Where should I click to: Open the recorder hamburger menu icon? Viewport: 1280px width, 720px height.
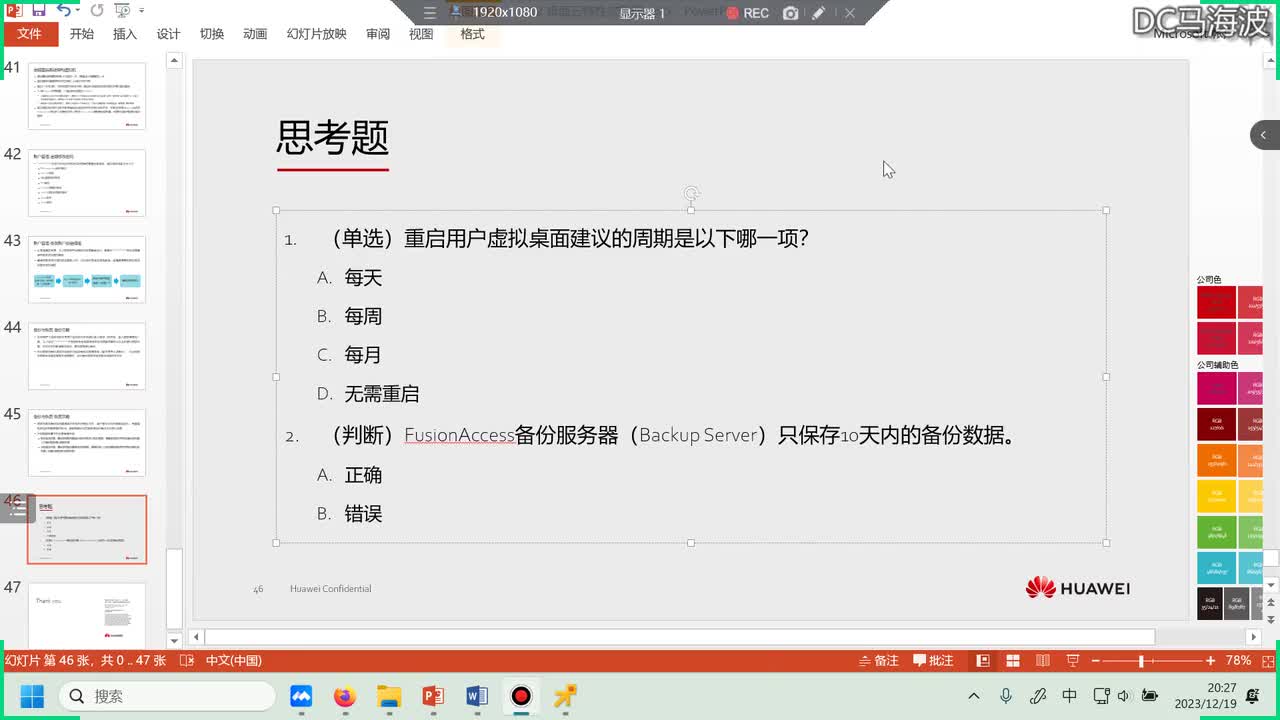coord(429,13)
